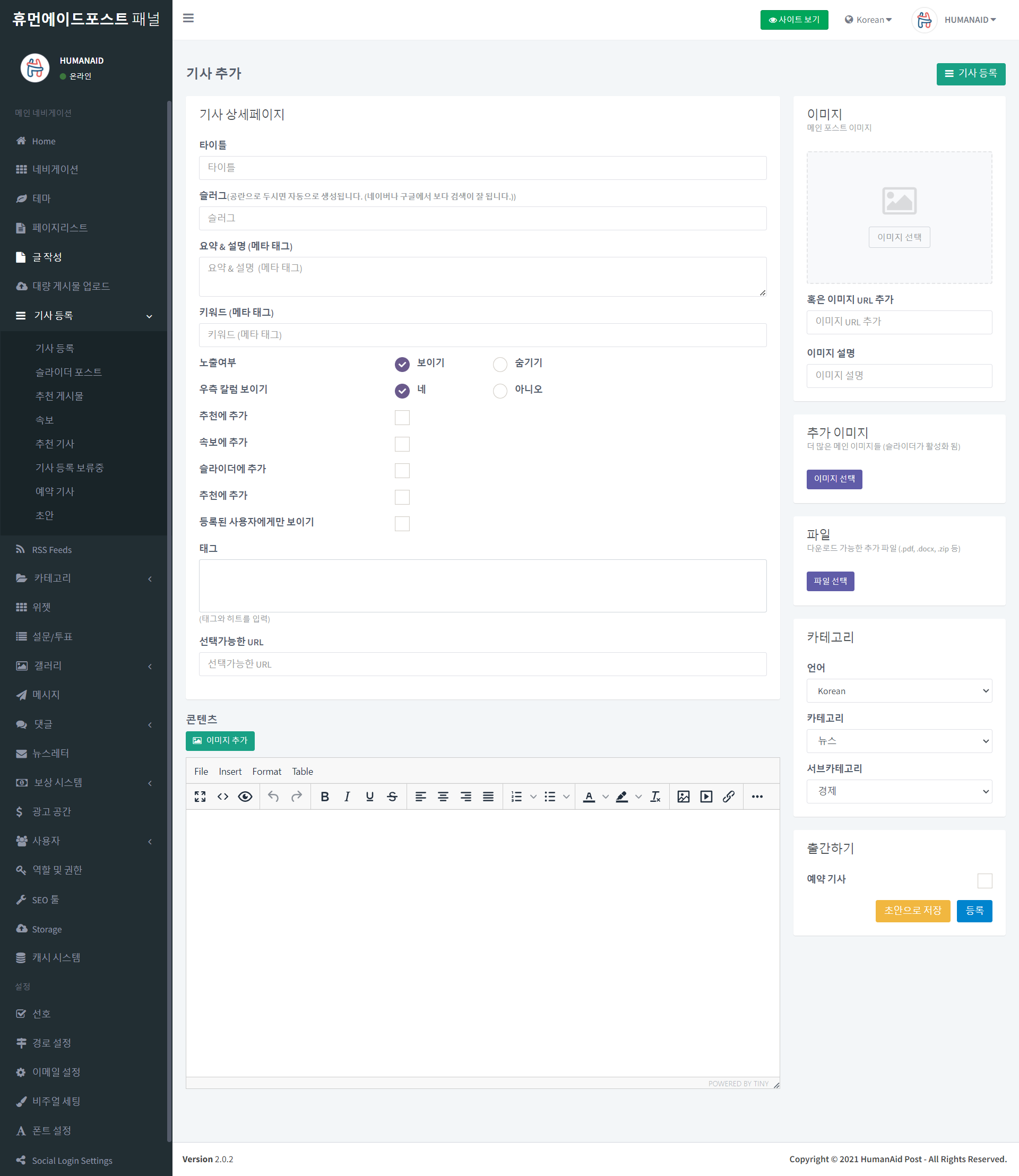The width and height of the screenshot is (1019, 1176).
Task: Insert bullet list in editor
Action: [x=550, y=797]
